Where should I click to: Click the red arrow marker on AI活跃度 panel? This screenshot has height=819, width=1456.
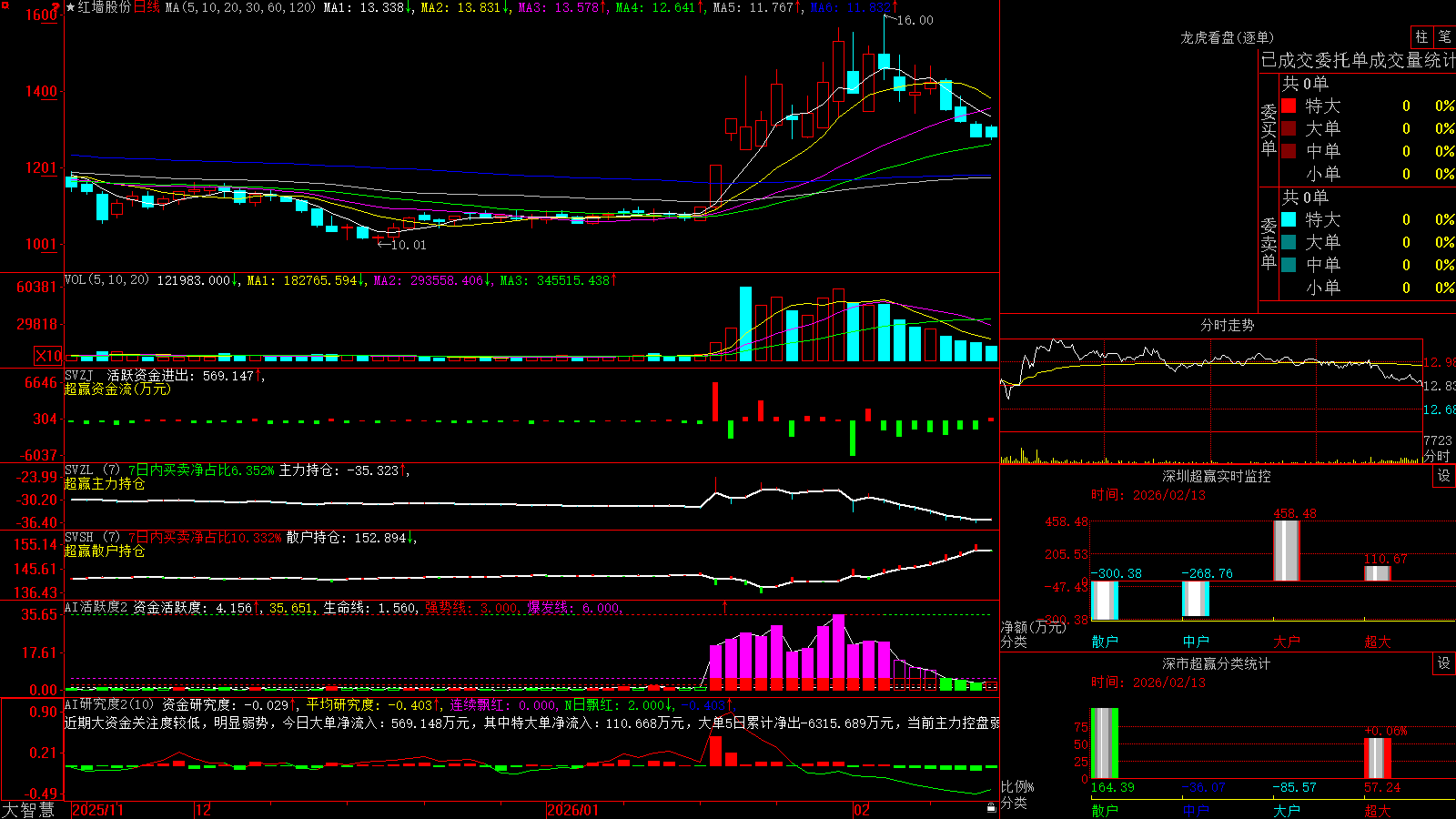coord(725,606)
